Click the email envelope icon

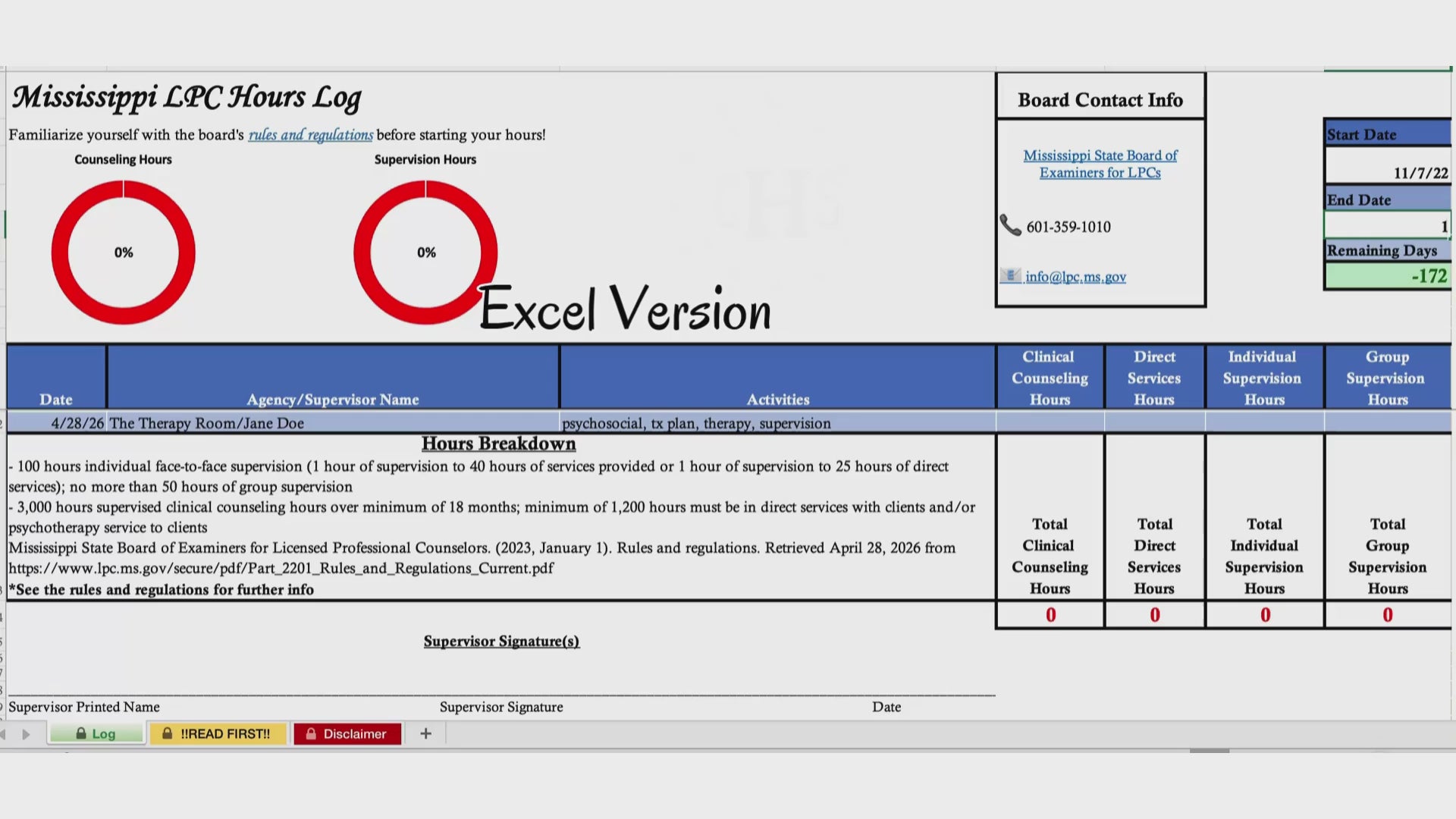(1010, 275)
